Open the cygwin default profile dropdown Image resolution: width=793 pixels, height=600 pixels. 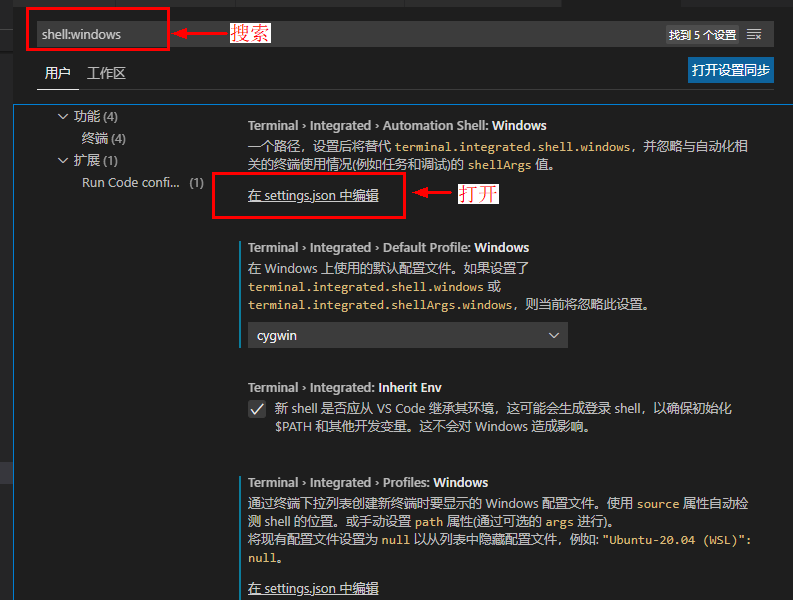click(408, 335)
